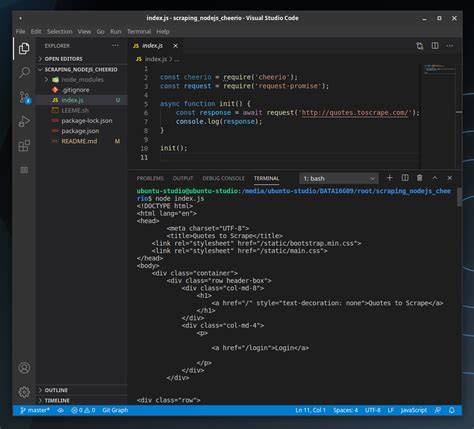Screen dimensions: 474x429
Task: Open the Extensions view
Action: [24, 145]
